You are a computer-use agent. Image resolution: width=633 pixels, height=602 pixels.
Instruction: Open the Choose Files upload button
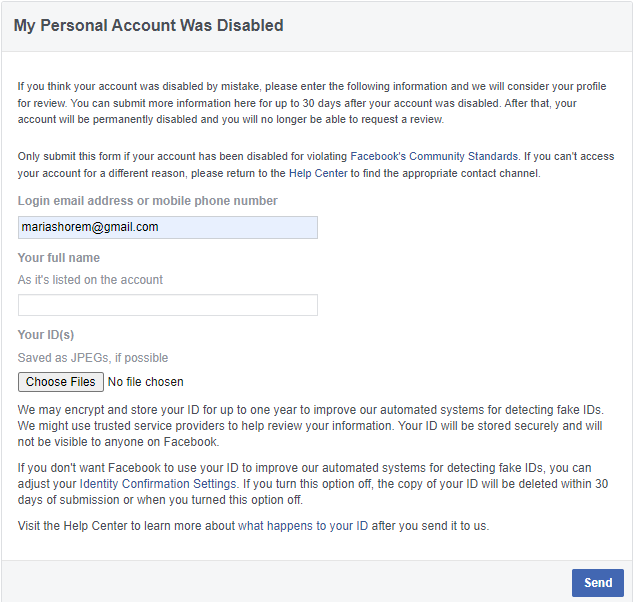click(61, 382)
